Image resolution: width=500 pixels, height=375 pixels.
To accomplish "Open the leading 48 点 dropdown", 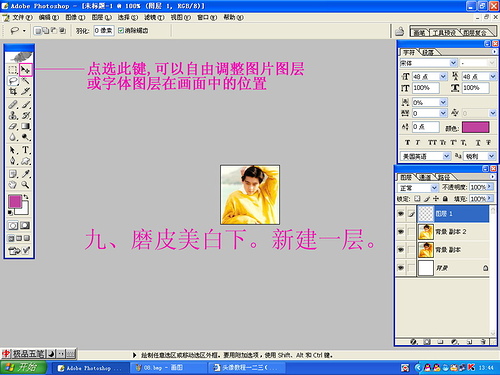I will click(x=493, y=76).
